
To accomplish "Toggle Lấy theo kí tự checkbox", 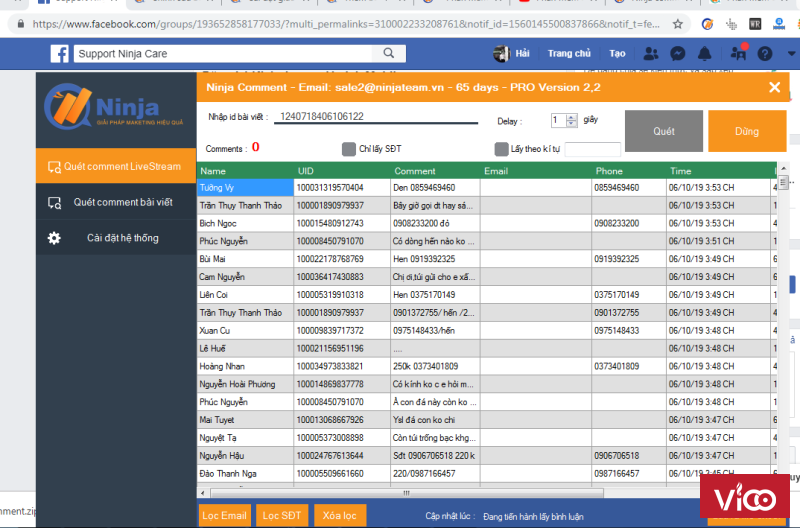I will 502,149.
